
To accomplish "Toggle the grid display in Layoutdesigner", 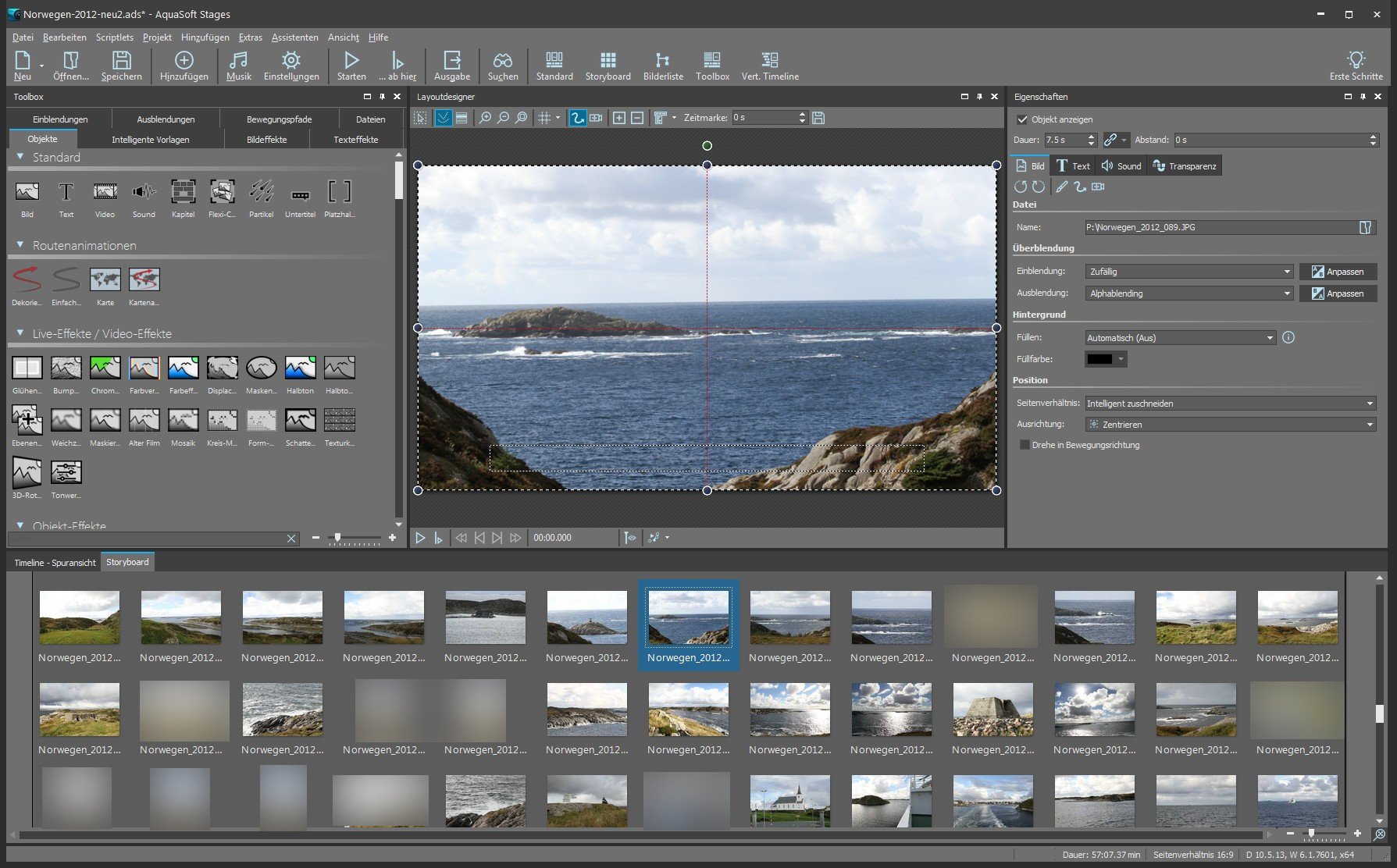I will coord(544,118).
